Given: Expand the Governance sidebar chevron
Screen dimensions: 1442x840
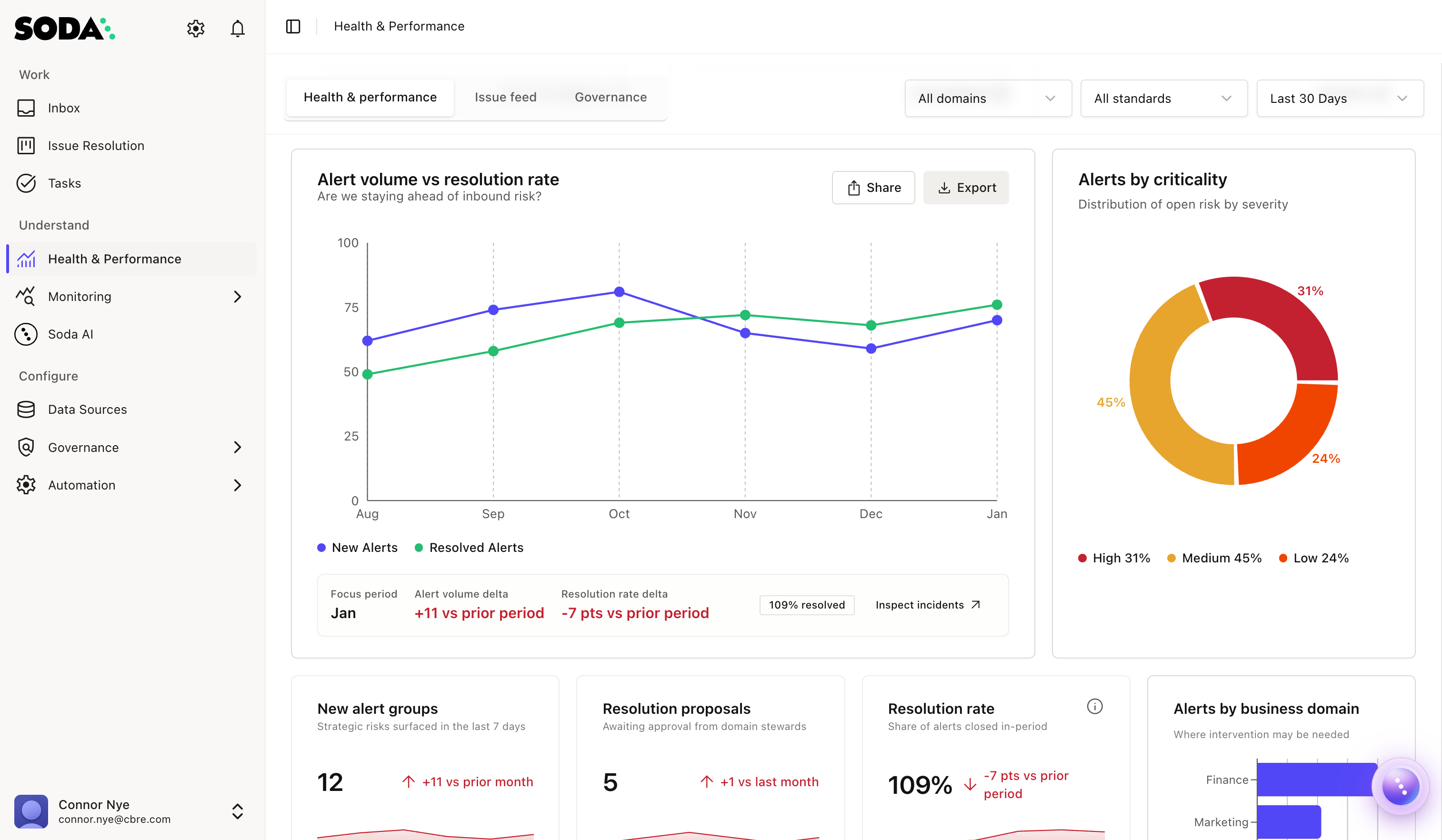Looking at the screenshot, I should (238, 447).
